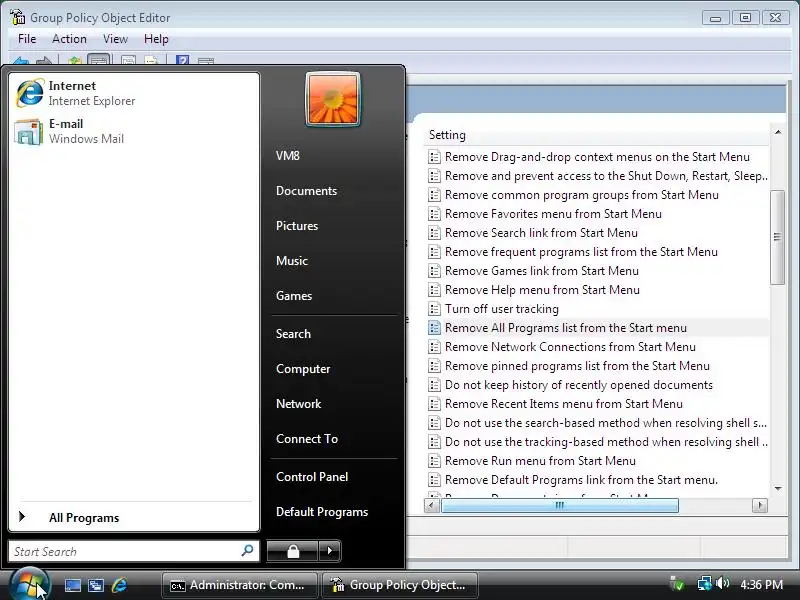Select Remove Help menu from Start Menu
800x600 pixels.
coord(542,290)
